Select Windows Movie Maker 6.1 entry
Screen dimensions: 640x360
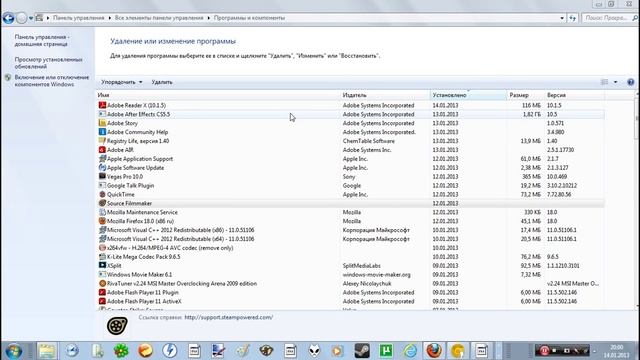pyautogui.click(x=351, y=274)
